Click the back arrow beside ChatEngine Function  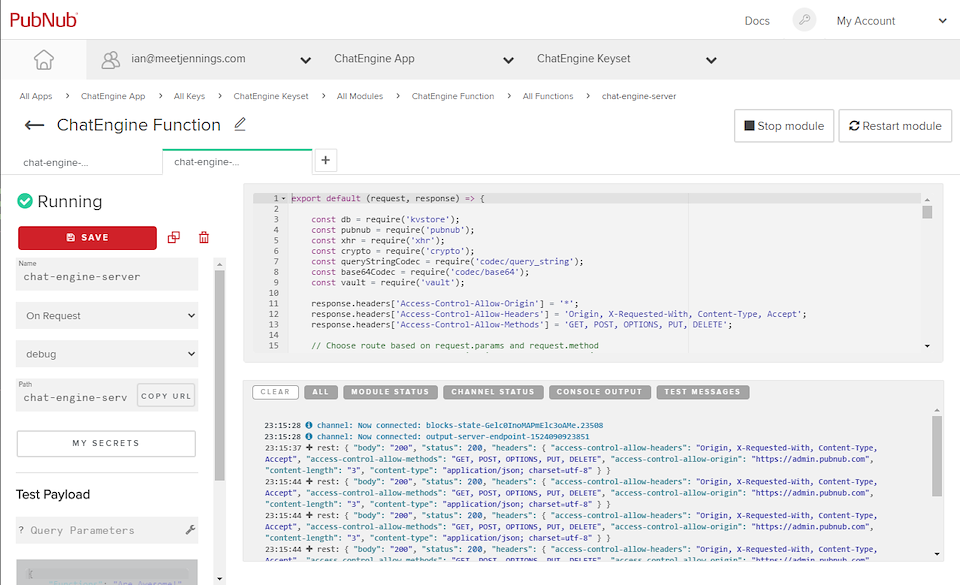(35, 125)
